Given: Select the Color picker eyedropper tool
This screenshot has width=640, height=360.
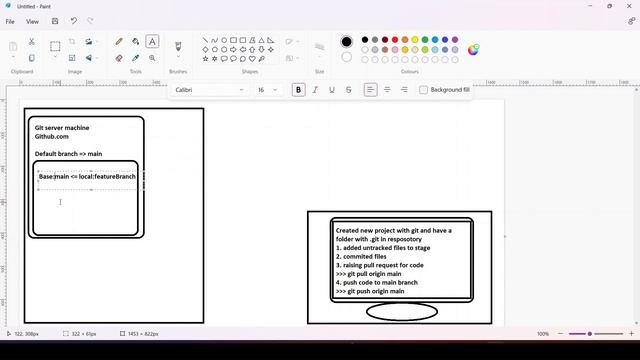Looking at the screenshot, I should tap(136, 58).
